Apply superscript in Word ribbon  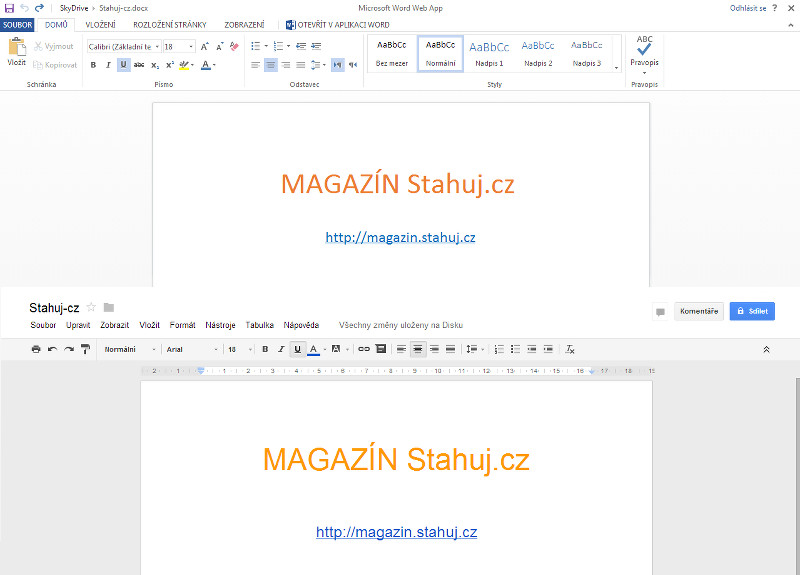(170, 65)
